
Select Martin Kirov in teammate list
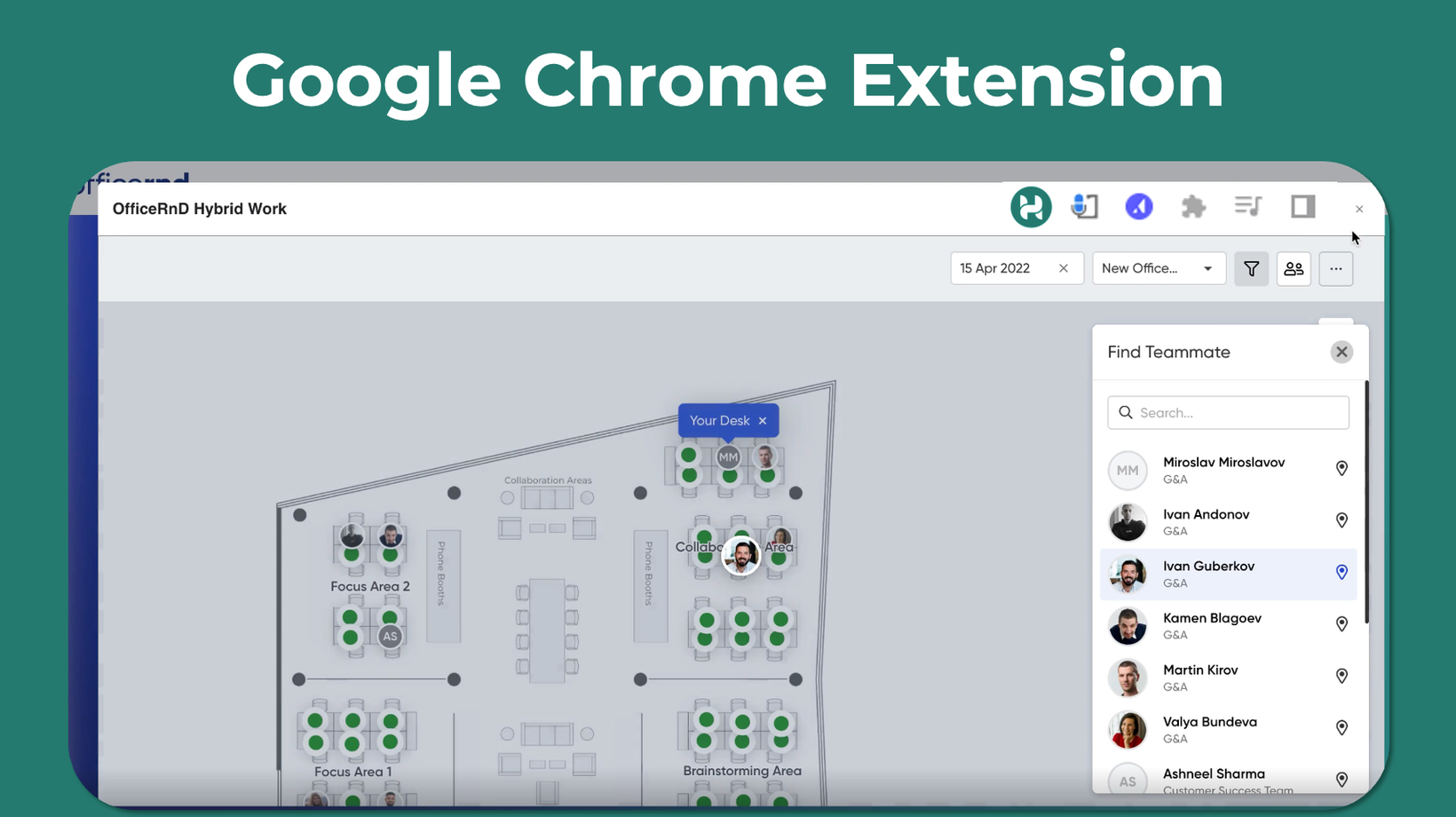pyautogui.click(x=1229, y=678)
